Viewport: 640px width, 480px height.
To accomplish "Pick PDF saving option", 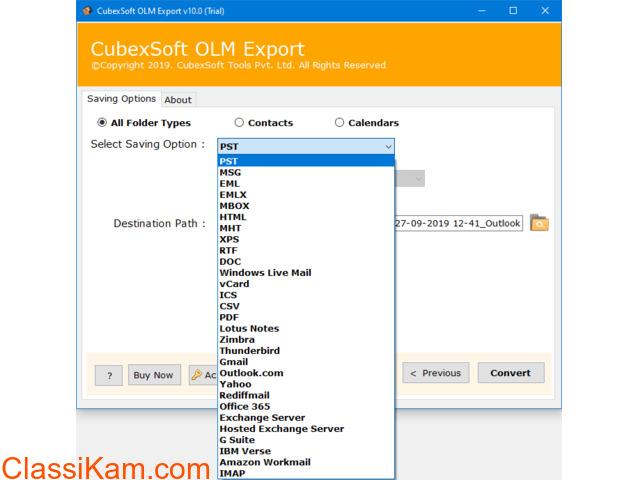I will [306, 318].
